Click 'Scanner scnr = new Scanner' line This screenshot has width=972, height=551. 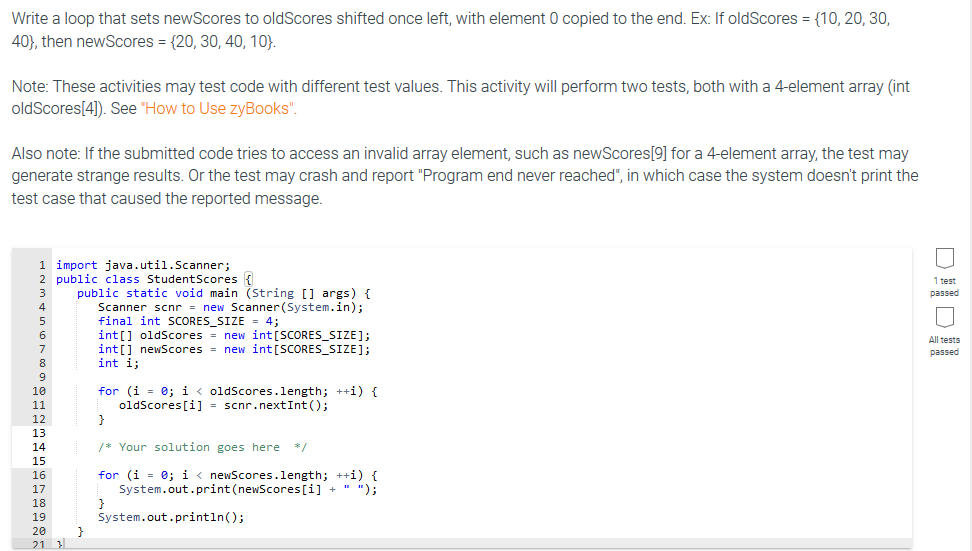[231, 307]
